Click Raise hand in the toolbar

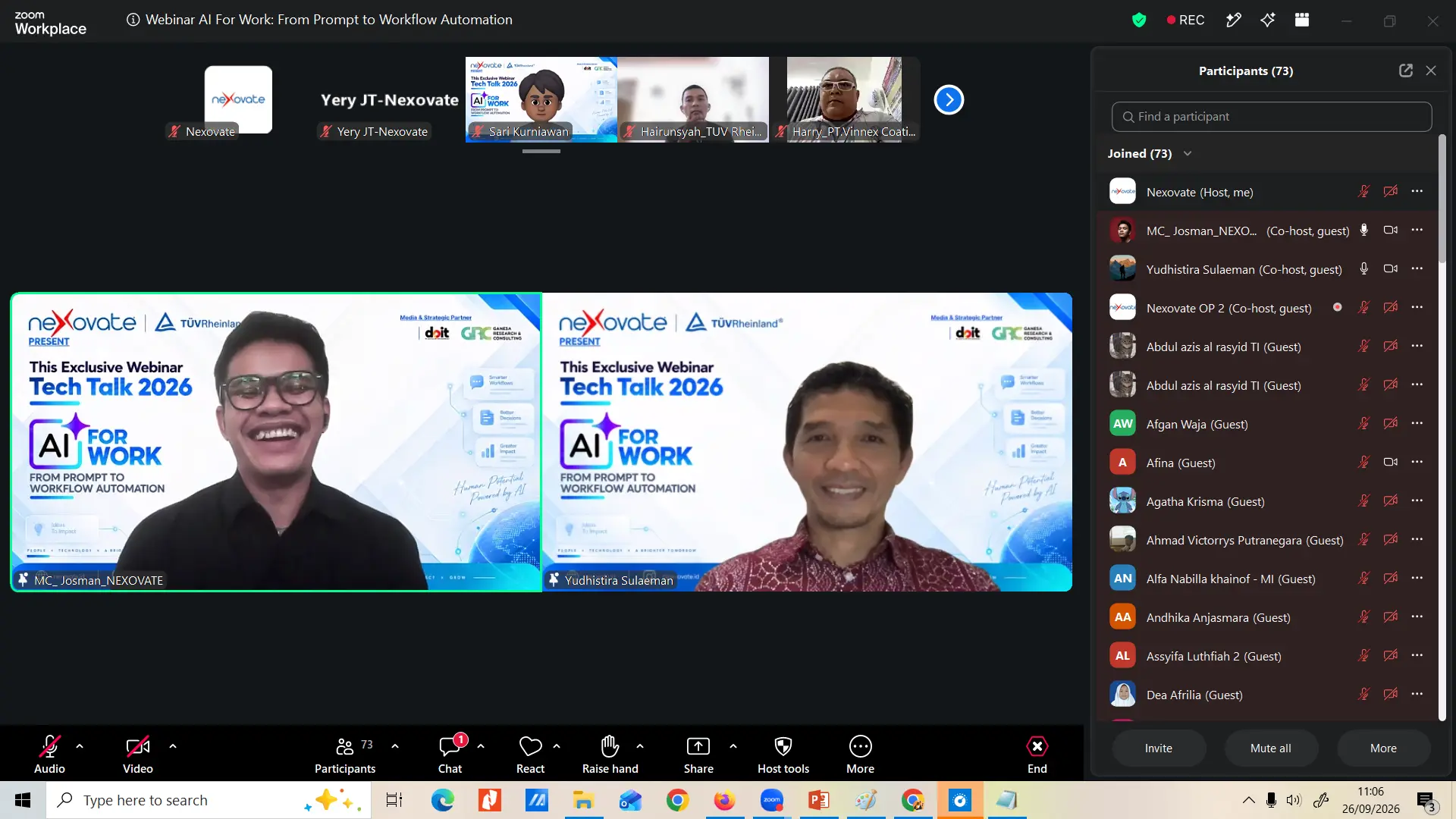(x=610, y=754)
